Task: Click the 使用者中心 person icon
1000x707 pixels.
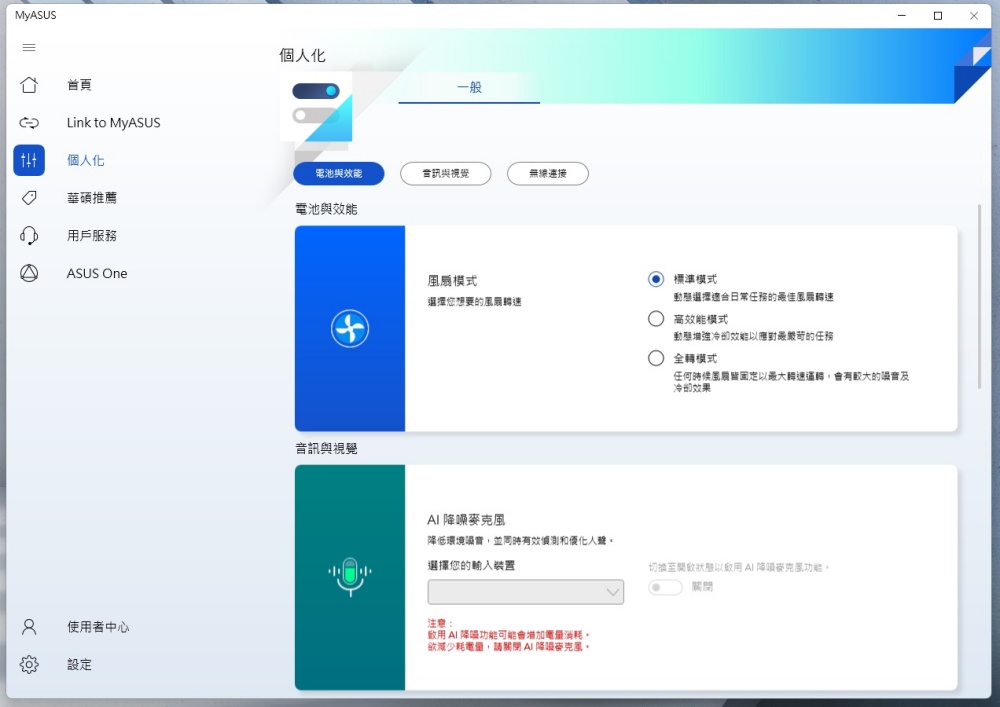Action: 29,627
